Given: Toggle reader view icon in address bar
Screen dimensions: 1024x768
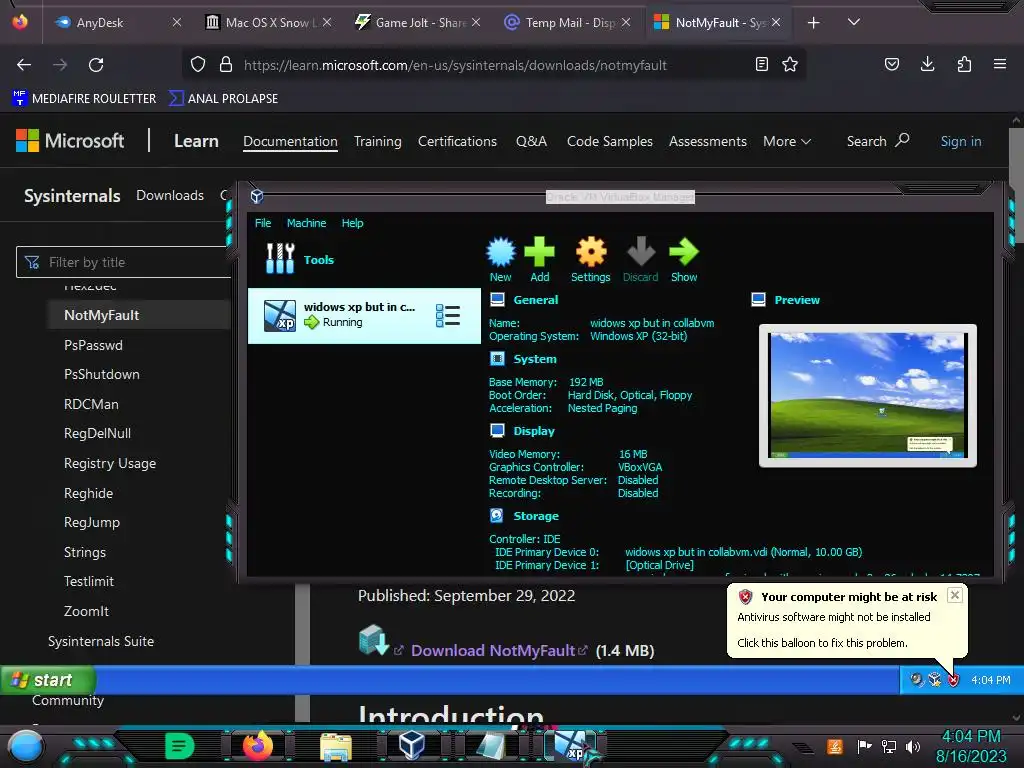Looking at the screenshot, I should tap(761, 64).
